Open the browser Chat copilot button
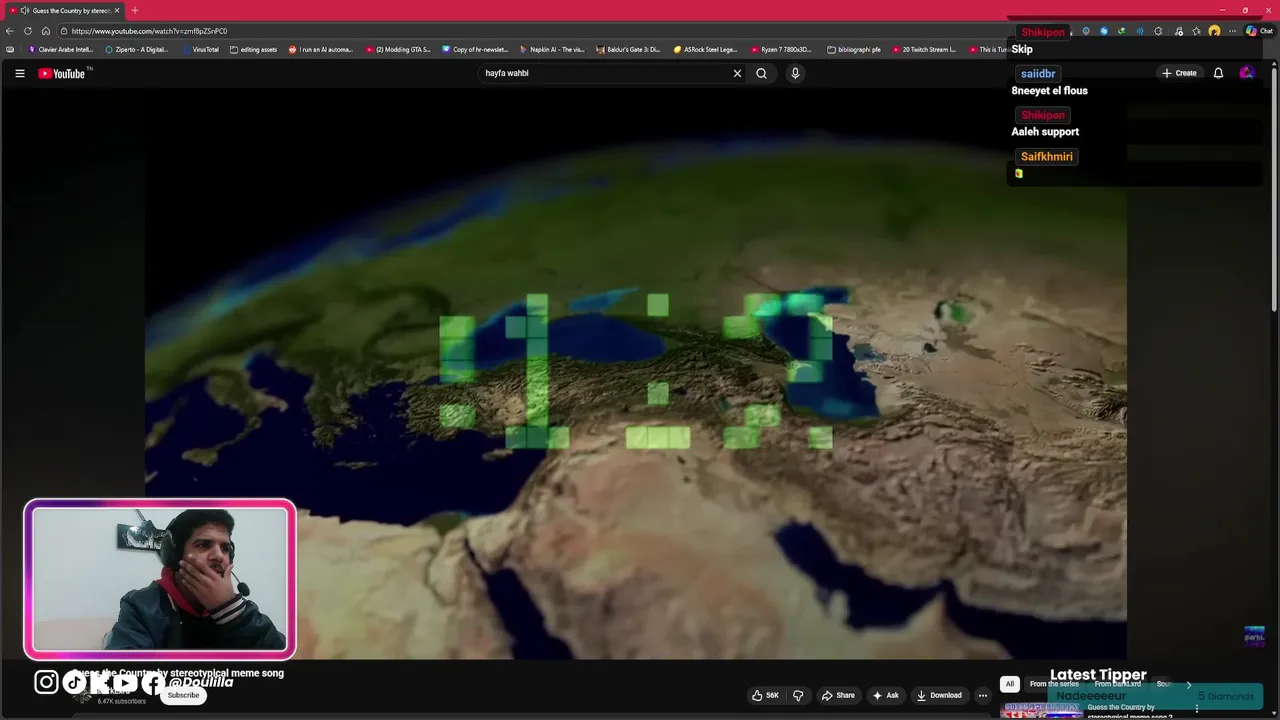This screenshot has height=720, width=1280. [x=1258, y=31]
